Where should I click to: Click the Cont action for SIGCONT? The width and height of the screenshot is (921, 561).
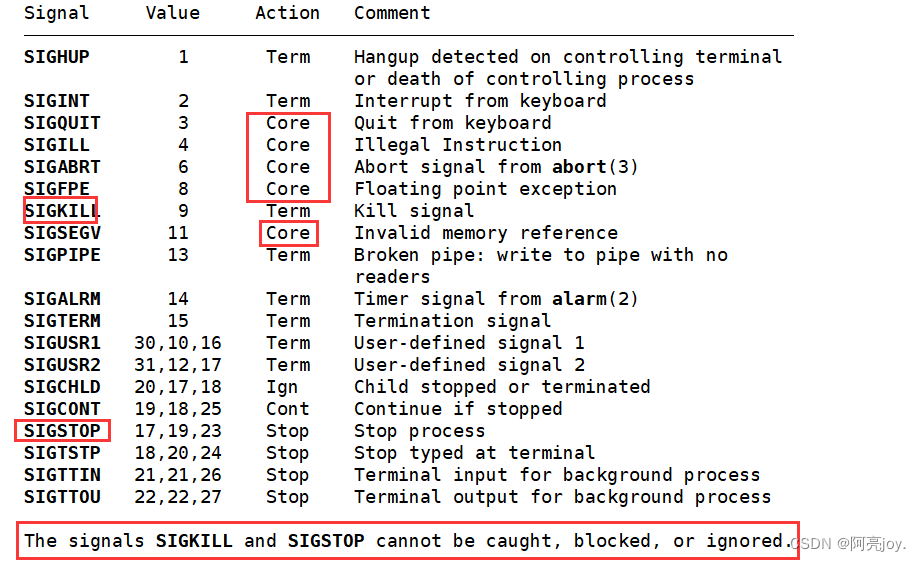pos(287,409)
